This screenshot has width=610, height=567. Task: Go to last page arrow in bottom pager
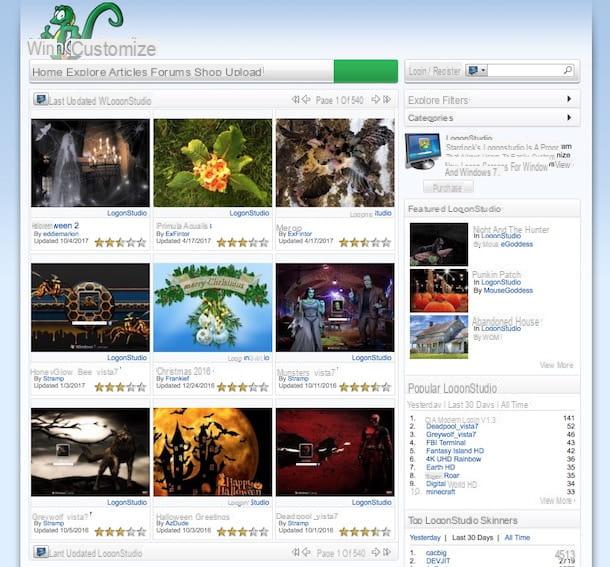coord(387,552)
